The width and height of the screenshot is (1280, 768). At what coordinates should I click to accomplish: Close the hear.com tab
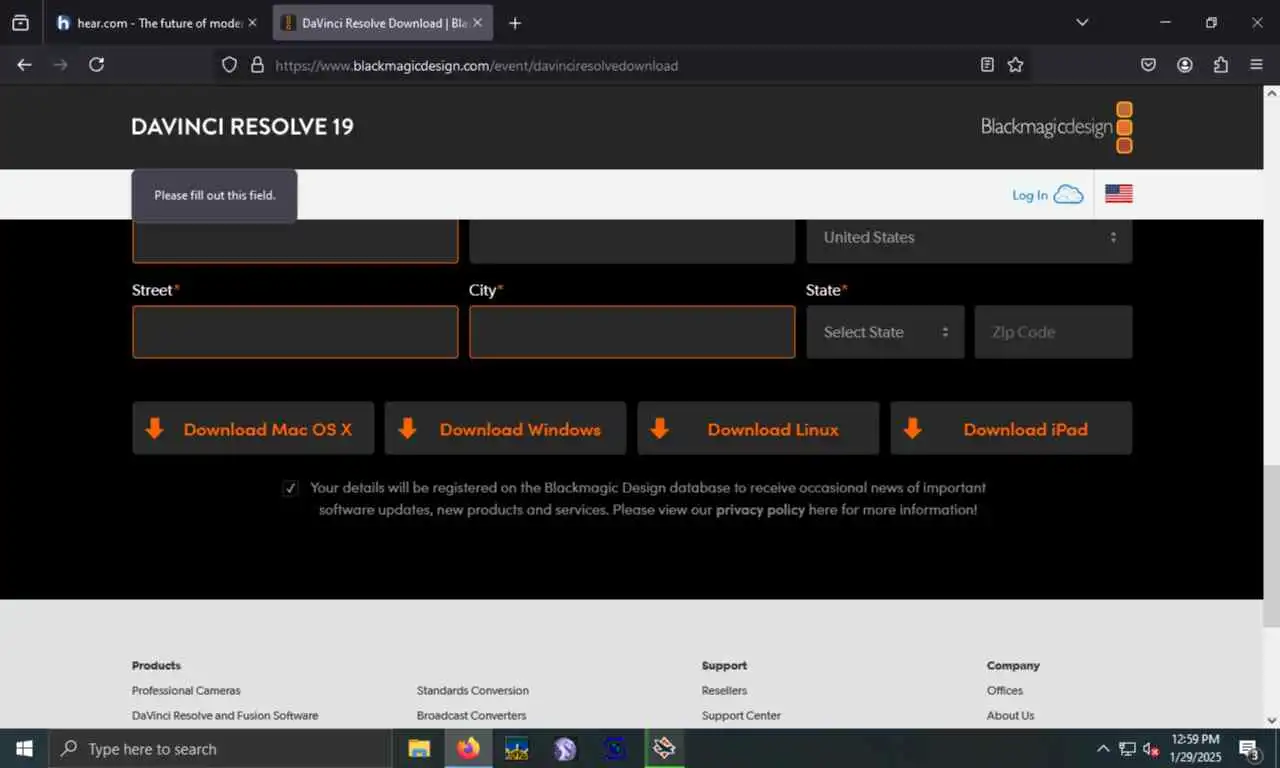[x=252, y=23]
